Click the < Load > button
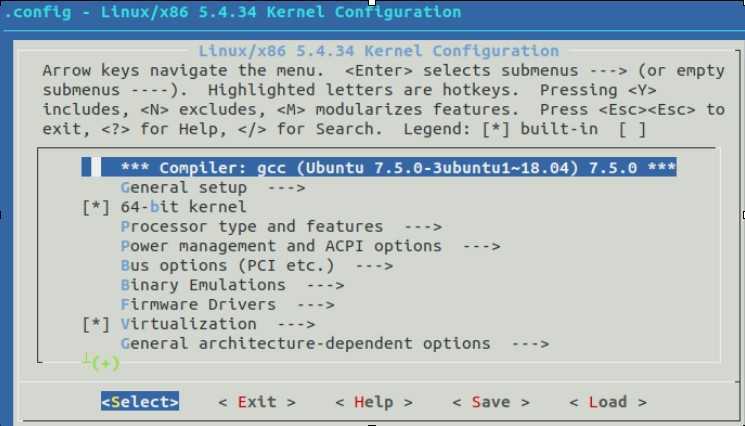 608,402
